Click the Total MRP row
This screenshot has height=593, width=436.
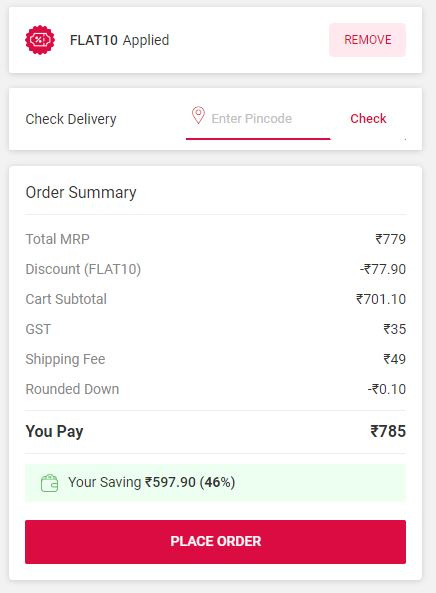[216, 239]
